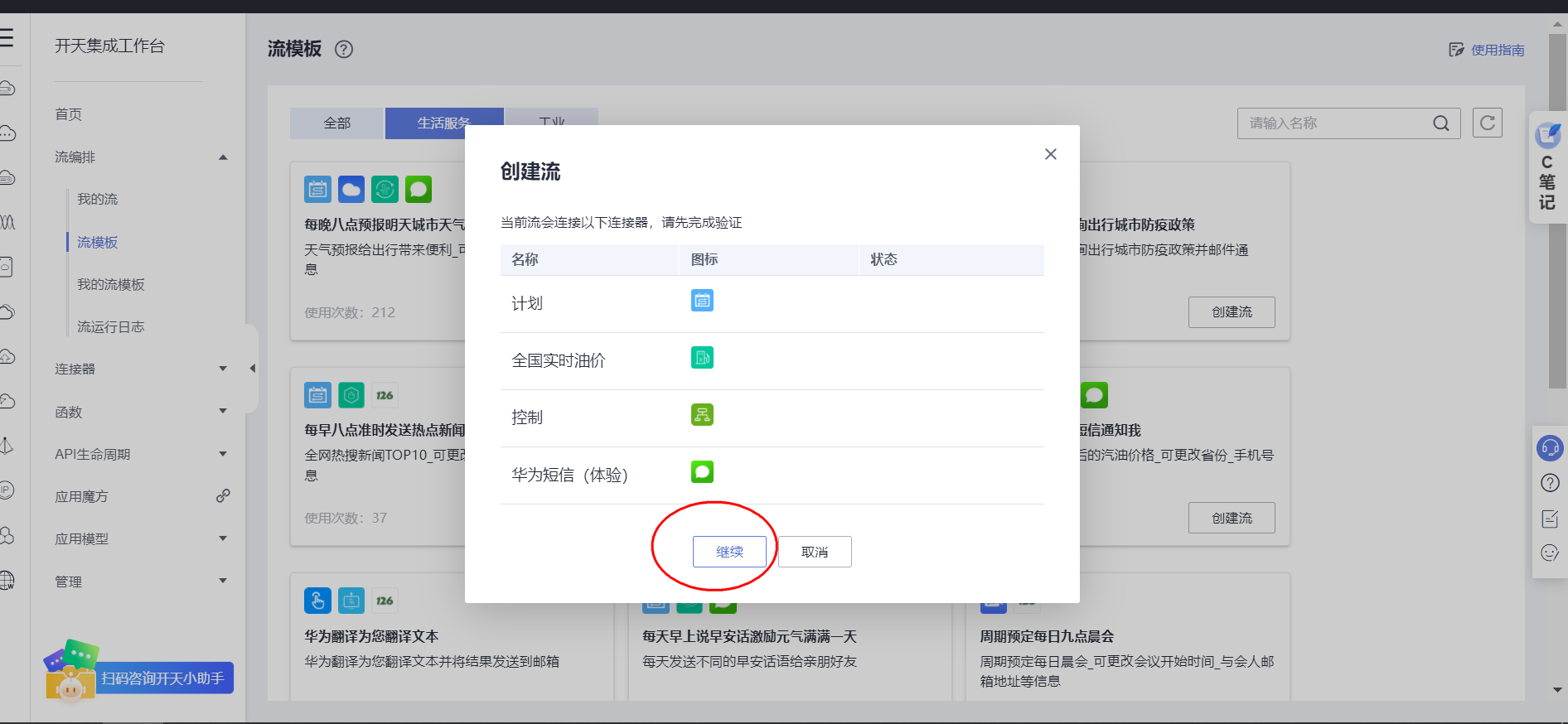This screenshot has width=1568, height=724.
Task: Click the 继续 button in the dialog
Action: (729, 552)
